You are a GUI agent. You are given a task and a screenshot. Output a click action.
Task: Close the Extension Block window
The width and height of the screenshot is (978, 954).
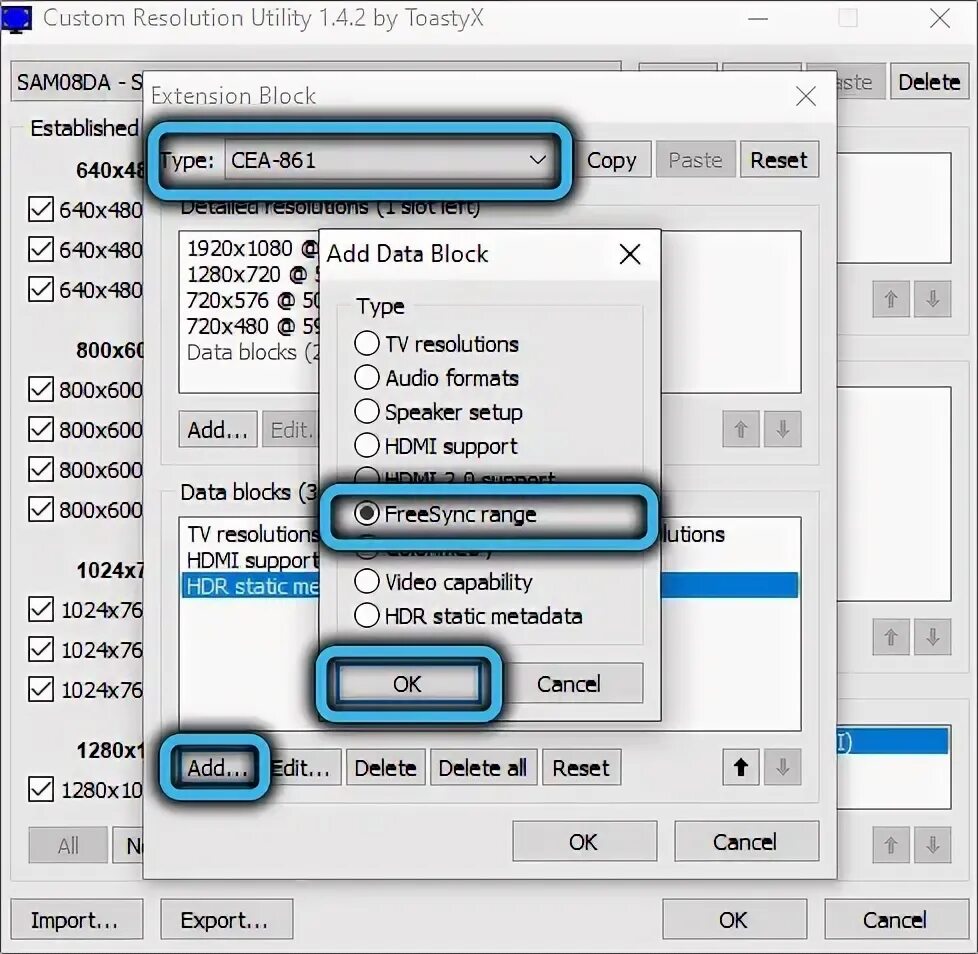tap(806, 96)
